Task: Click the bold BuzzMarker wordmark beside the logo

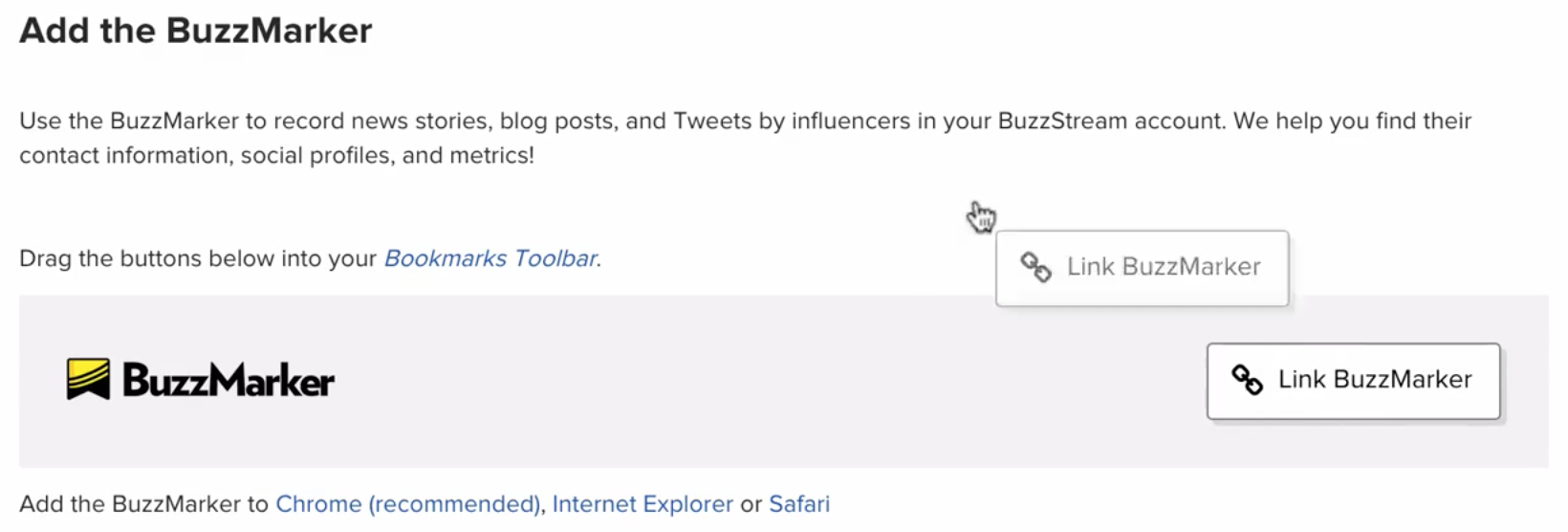Action: coord(229,381)
